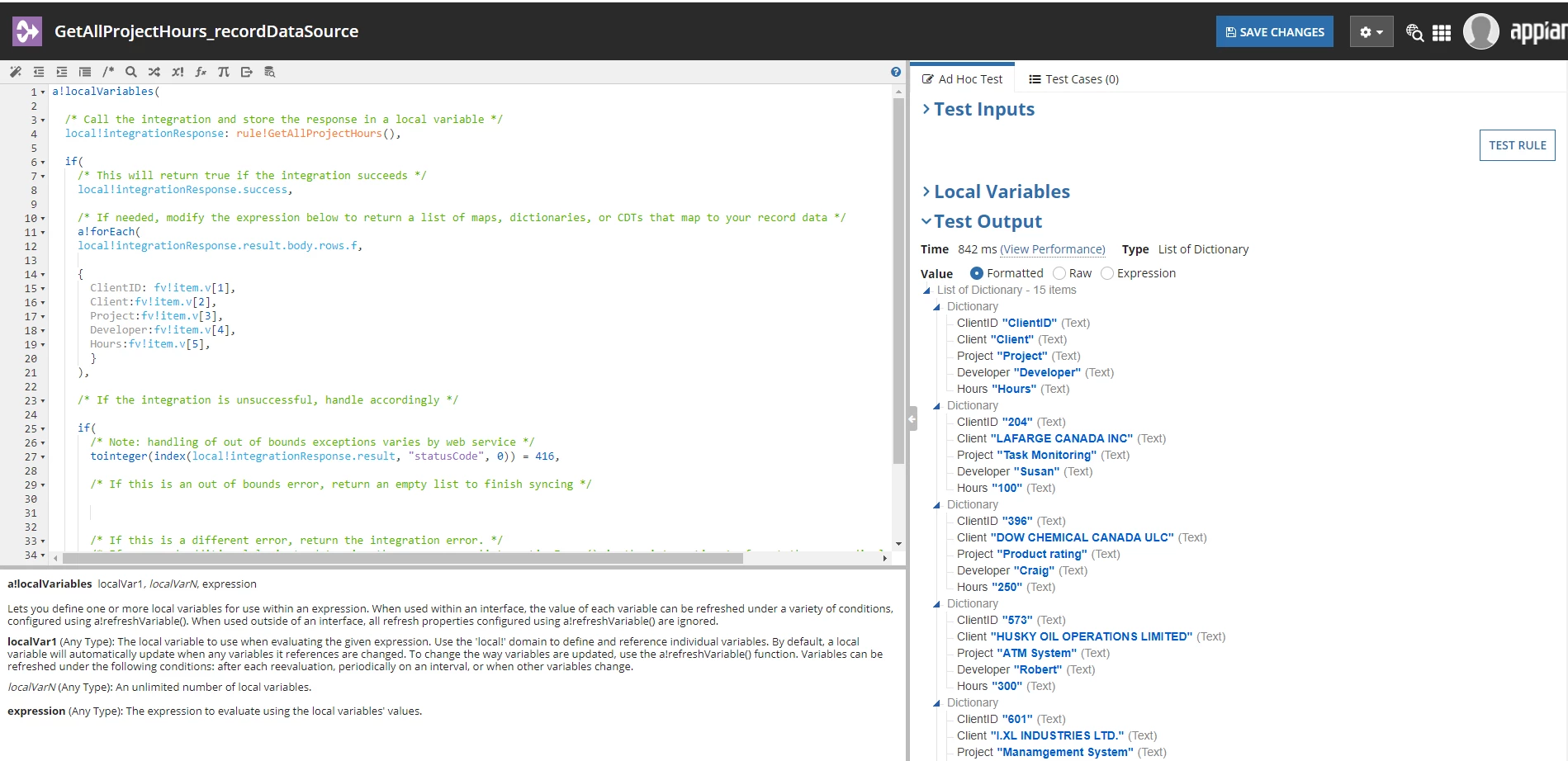Click the panel divider collapse handle
Screen dimensions: 1568x761
coord(912,418)
